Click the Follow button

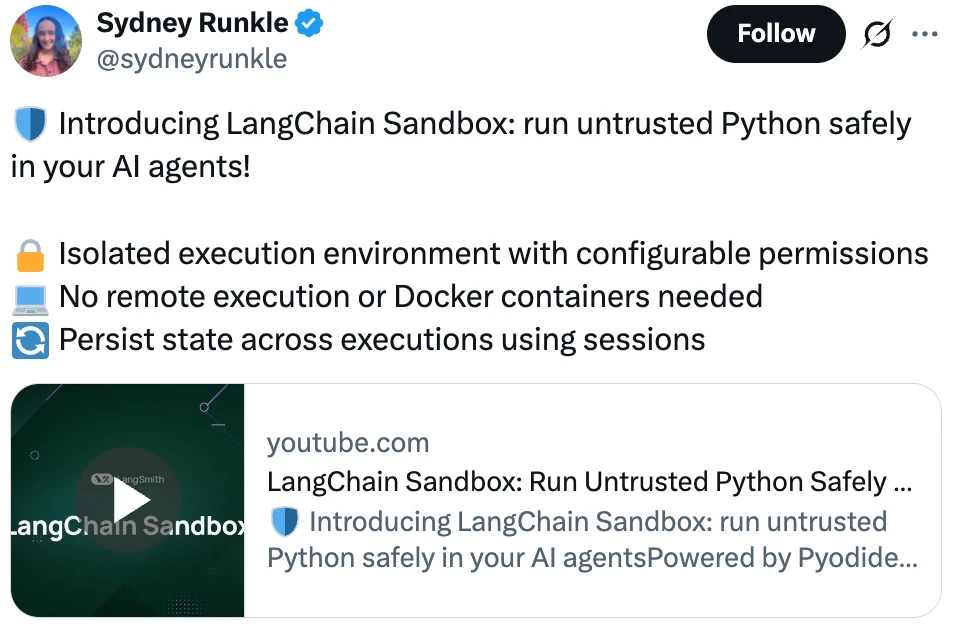(775, 34)
